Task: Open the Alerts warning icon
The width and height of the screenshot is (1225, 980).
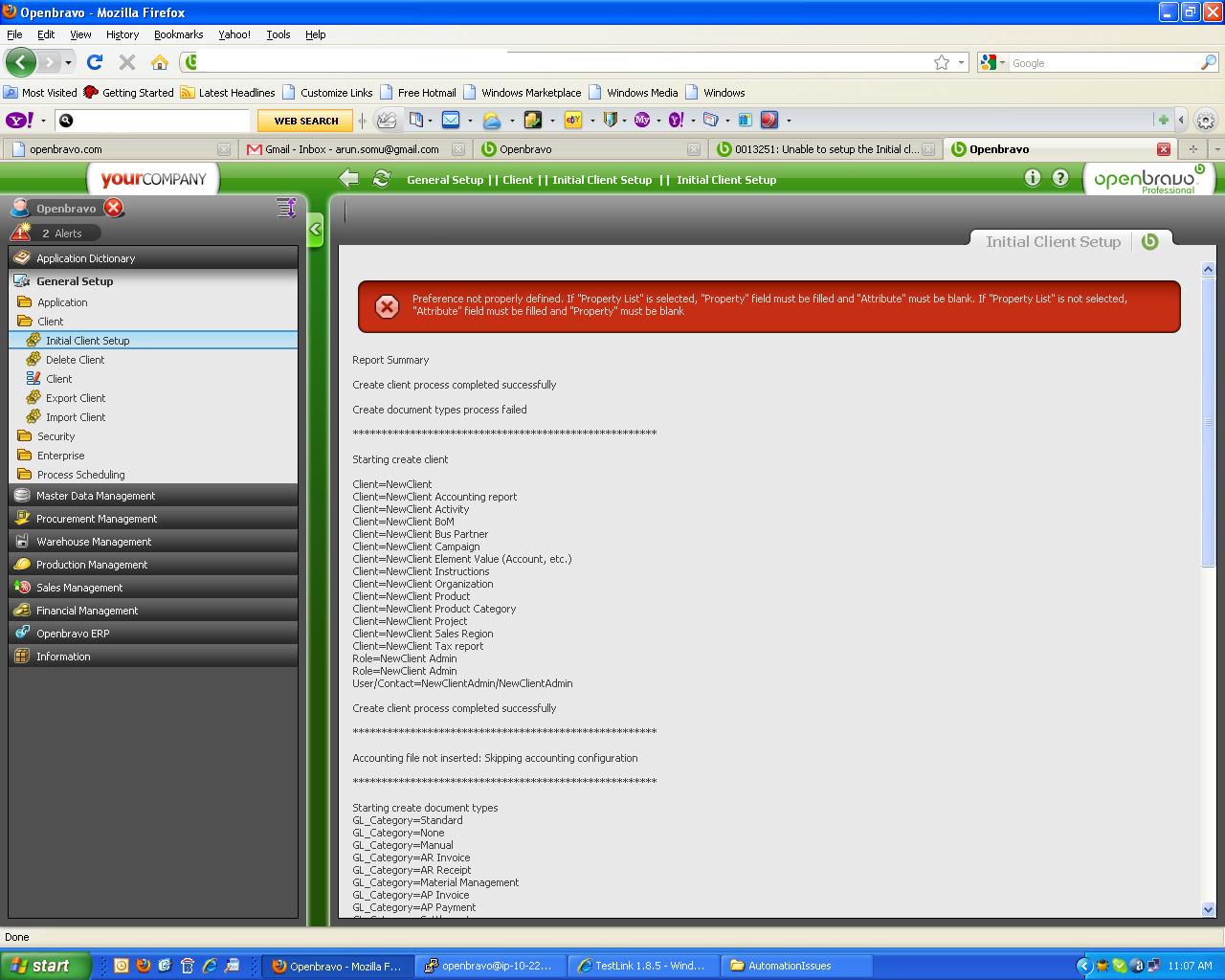Action: (21, 233)
